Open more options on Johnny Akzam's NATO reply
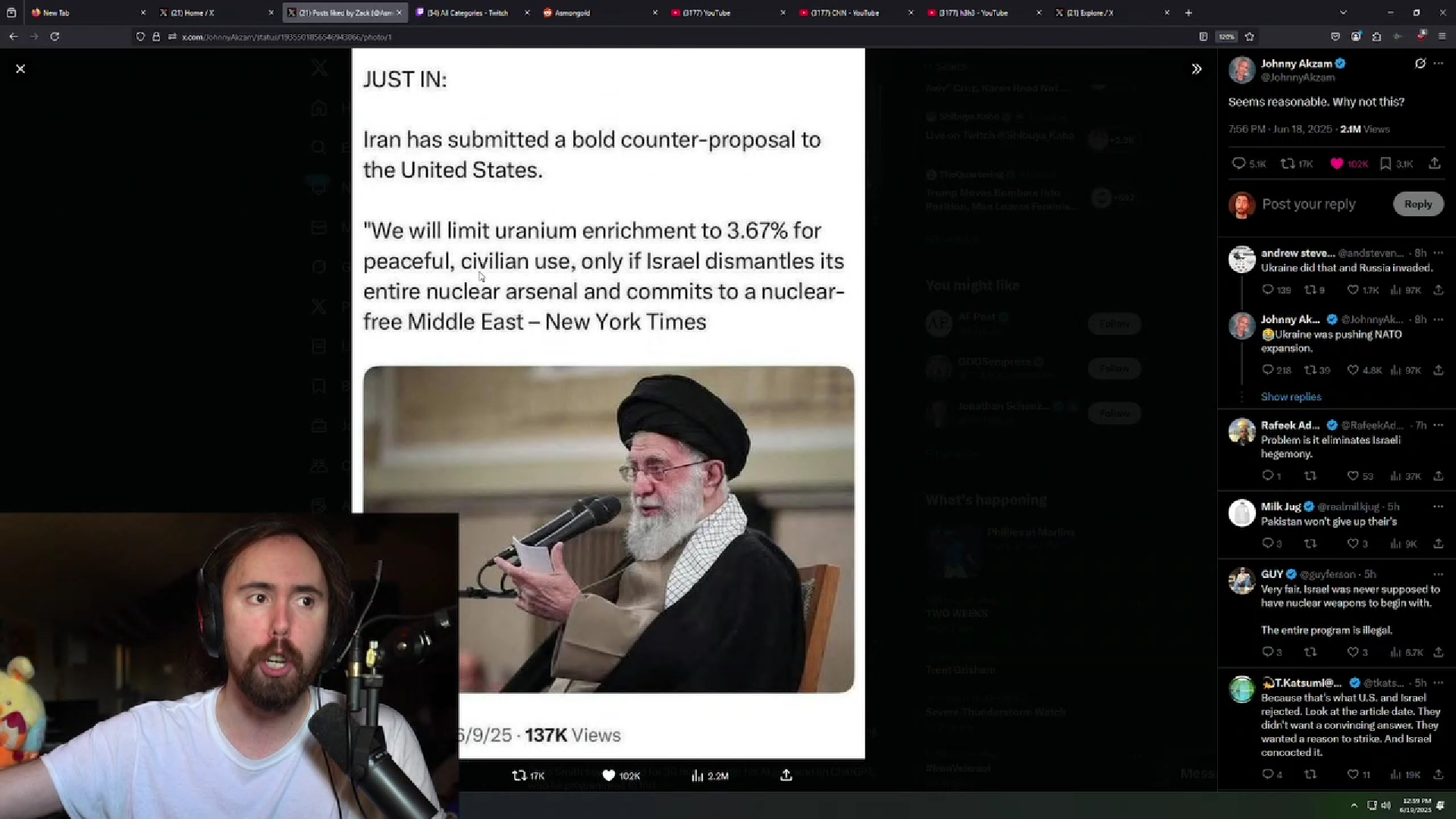 tap(1439, 320)
